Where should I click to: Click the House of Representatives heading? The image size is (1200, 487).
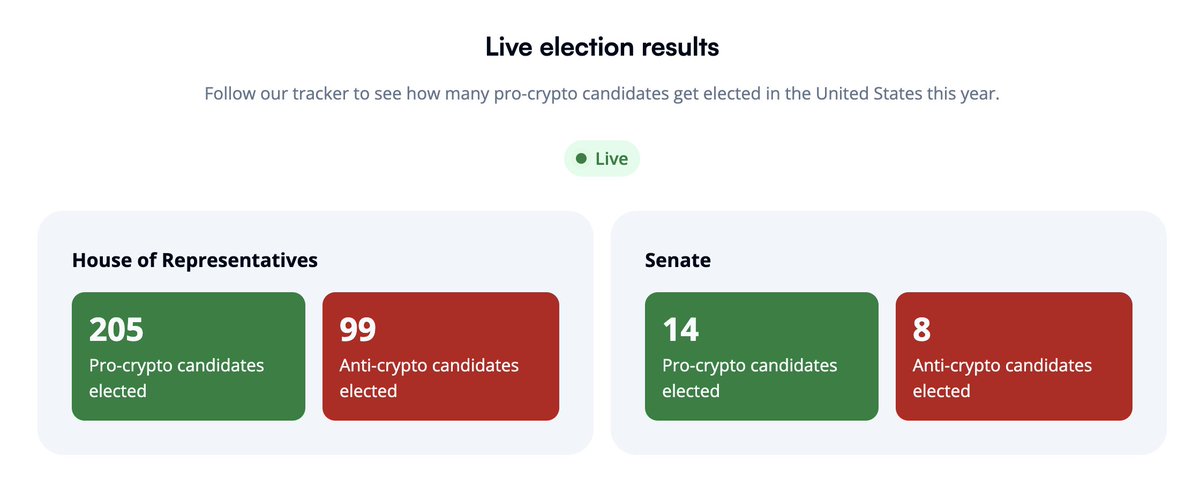[x=195, y=260]
